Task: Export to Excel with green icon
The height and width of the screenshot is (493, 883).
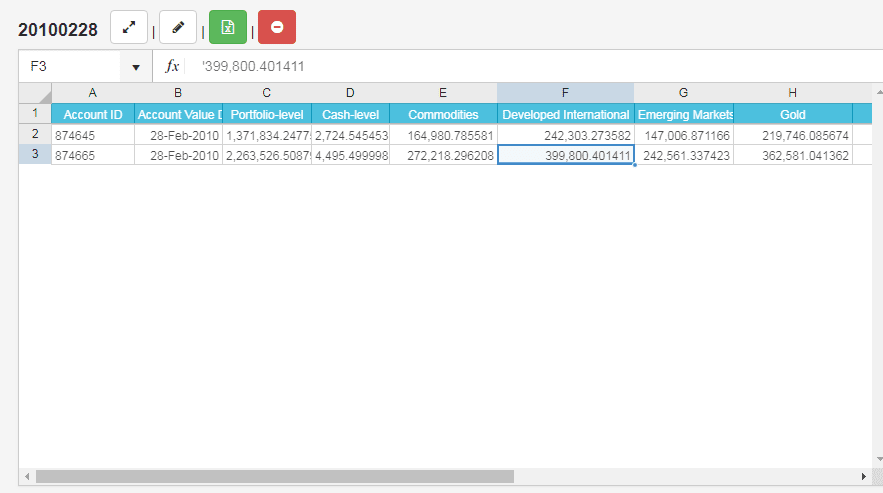Action: [228, 27]
